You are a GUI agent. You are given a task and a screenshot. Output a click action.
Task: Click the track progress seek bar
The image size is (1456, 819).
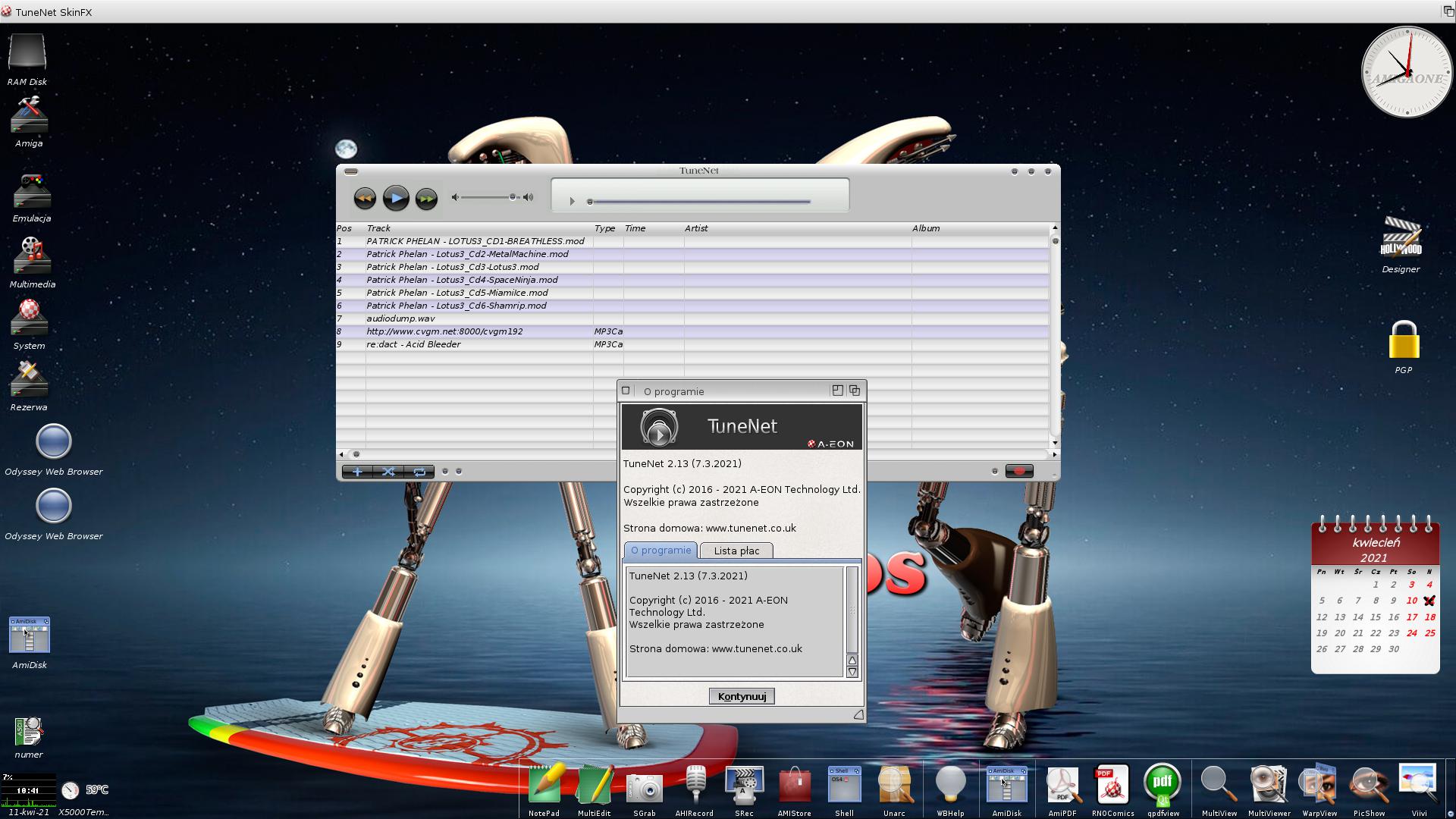pos(699,202)
